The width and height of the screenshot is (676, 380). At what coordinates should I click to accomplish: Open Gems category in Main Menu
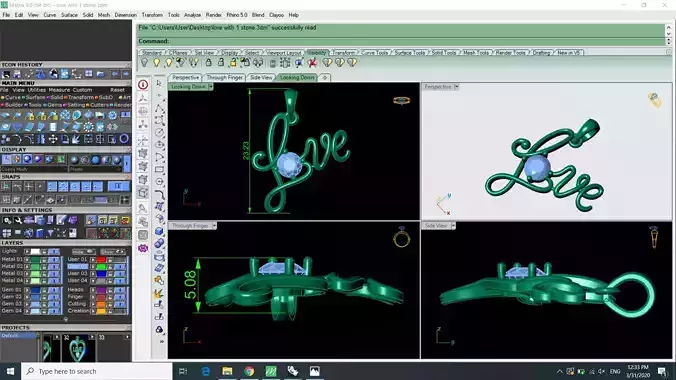tap(54, 105)
